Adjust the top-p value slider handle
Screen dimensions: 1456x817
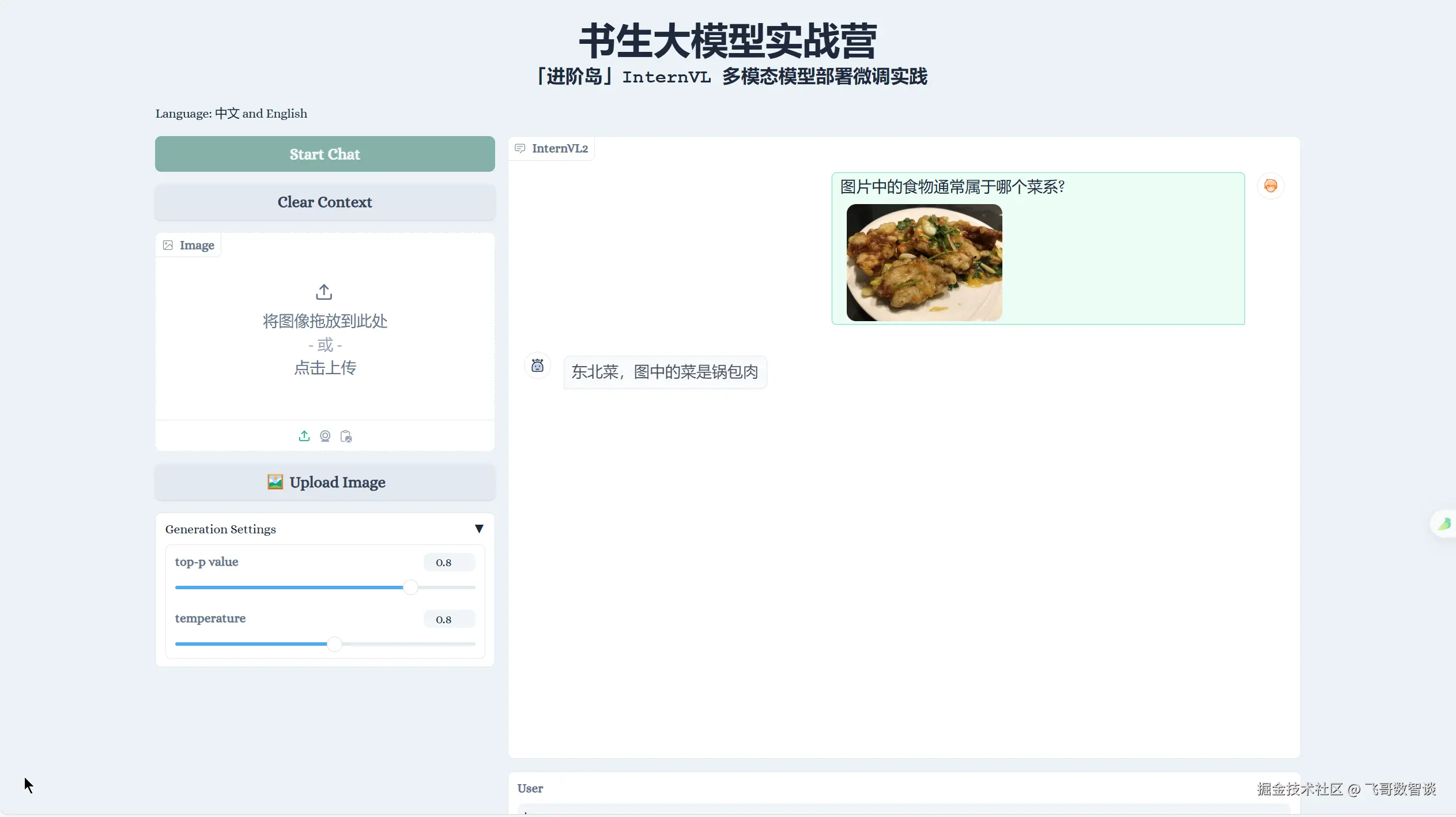[x=410, y=587]
